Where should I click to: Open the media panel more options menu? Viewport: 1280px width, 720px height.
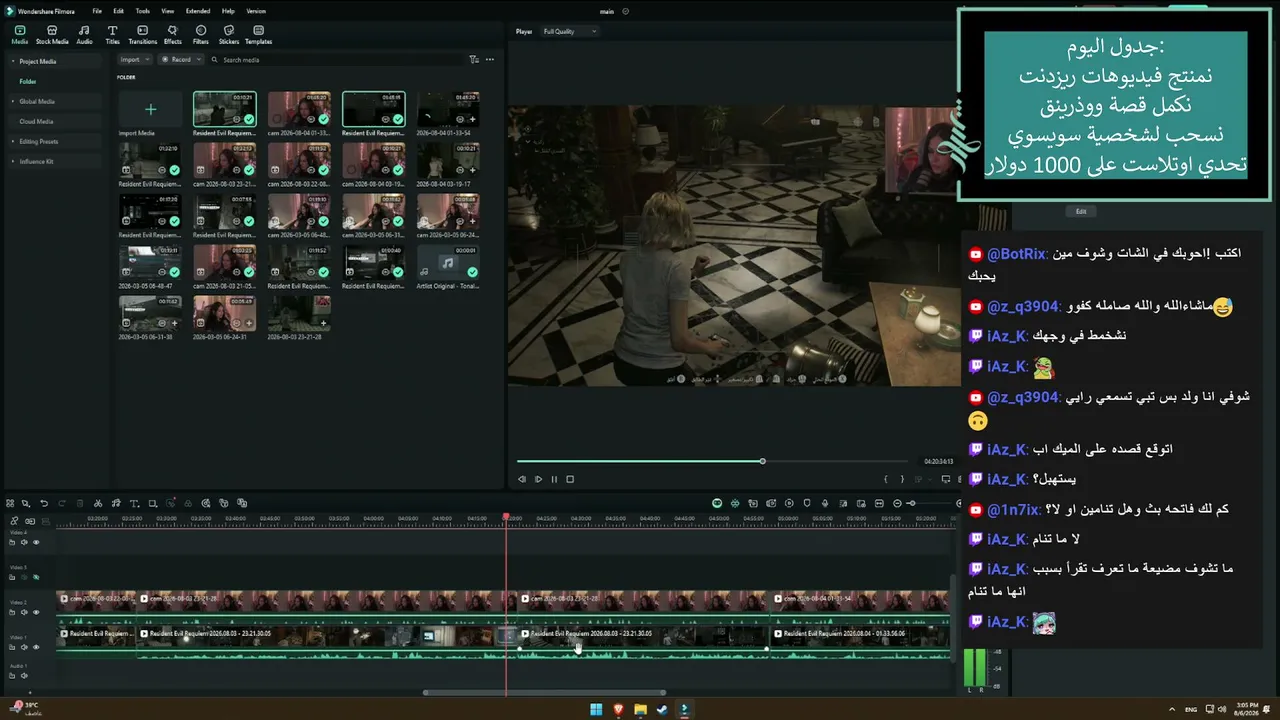(x=490, y=60)
